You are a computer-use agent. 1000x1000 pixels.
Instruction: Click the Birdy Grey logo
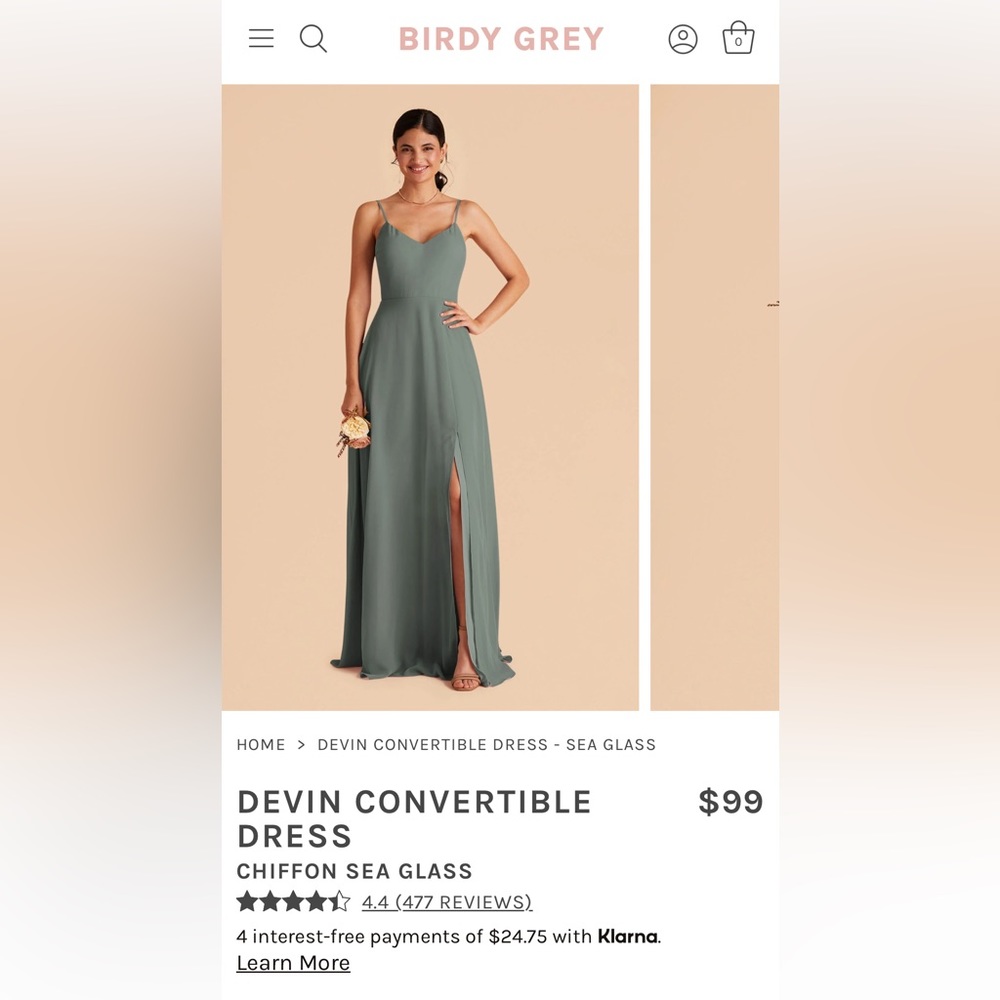coord(501,38)
